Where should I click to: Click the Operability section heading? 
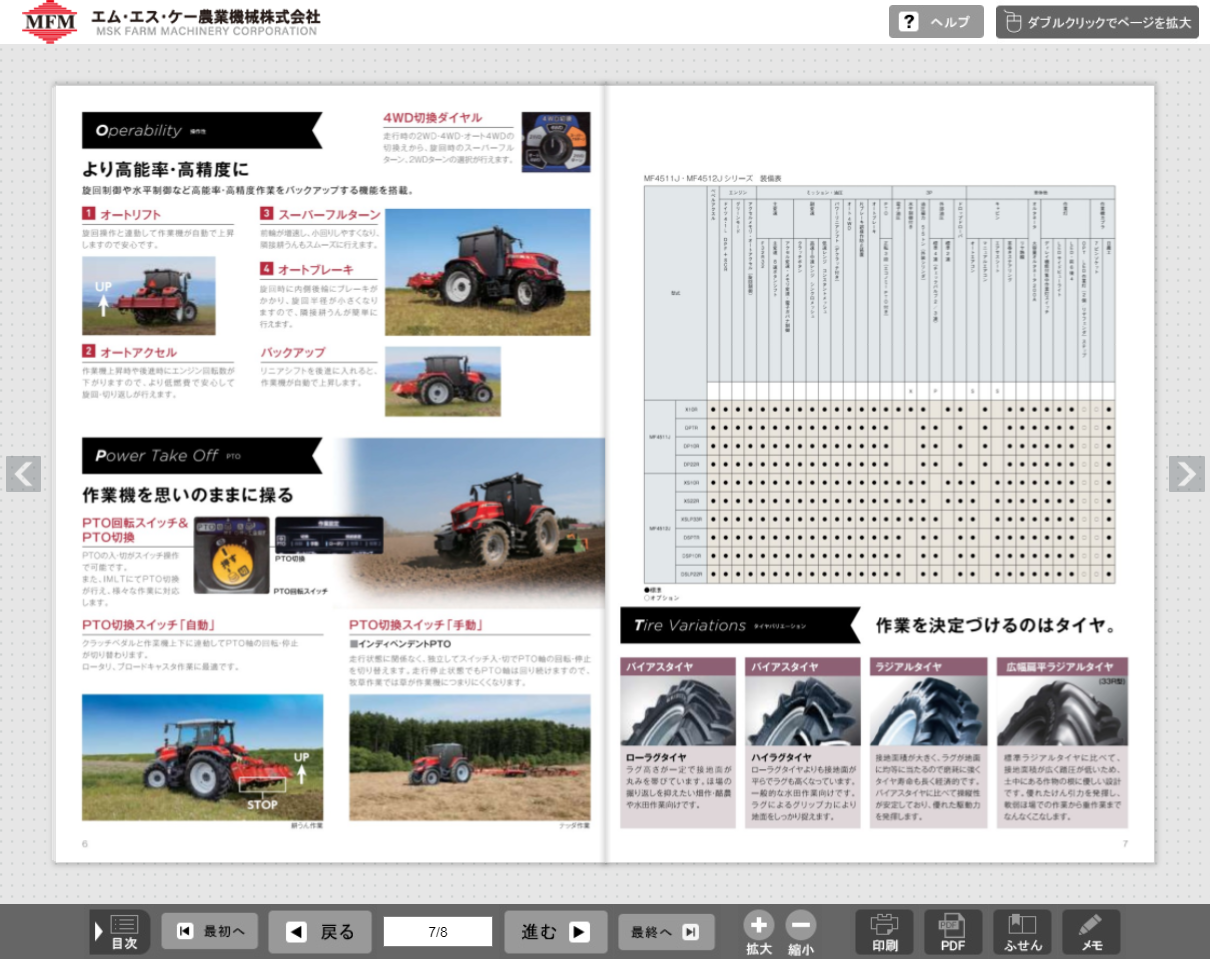click(201, 130)
